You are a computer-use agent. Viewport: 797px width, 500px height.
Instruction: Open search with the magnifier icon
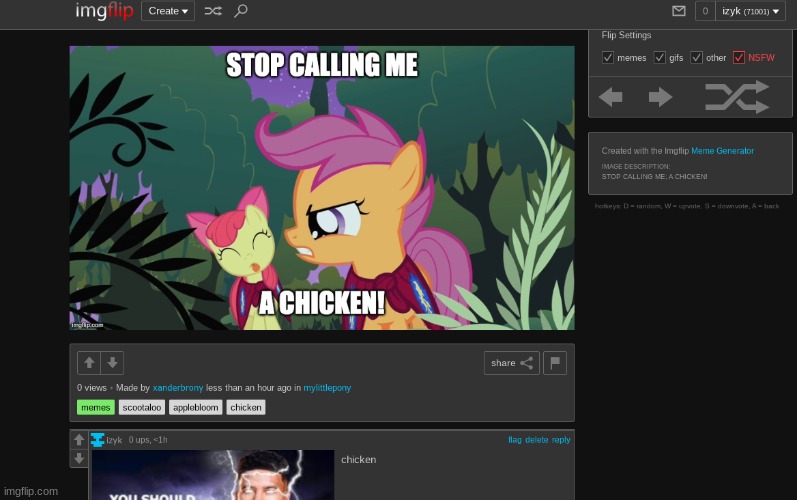(240, 11)
